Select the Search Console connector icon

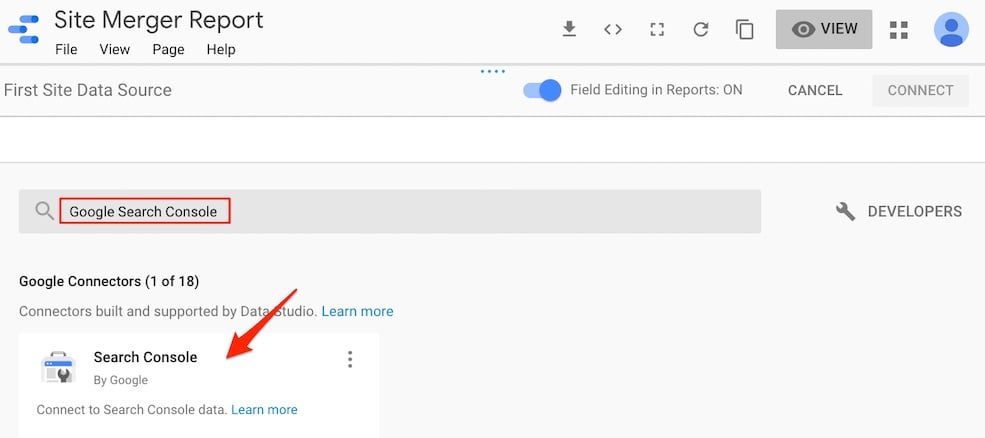(x=58, y=368)
